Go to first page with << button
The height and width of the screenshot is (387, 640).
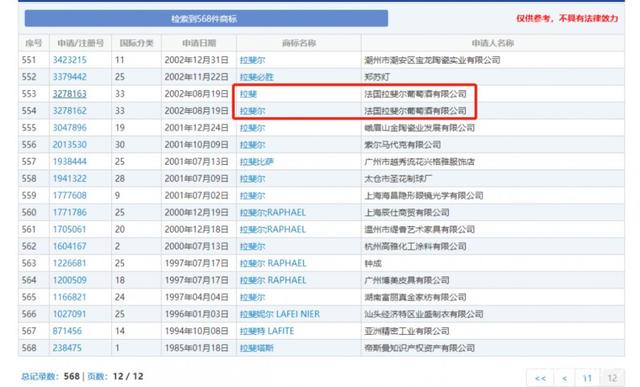click(540, 378)
